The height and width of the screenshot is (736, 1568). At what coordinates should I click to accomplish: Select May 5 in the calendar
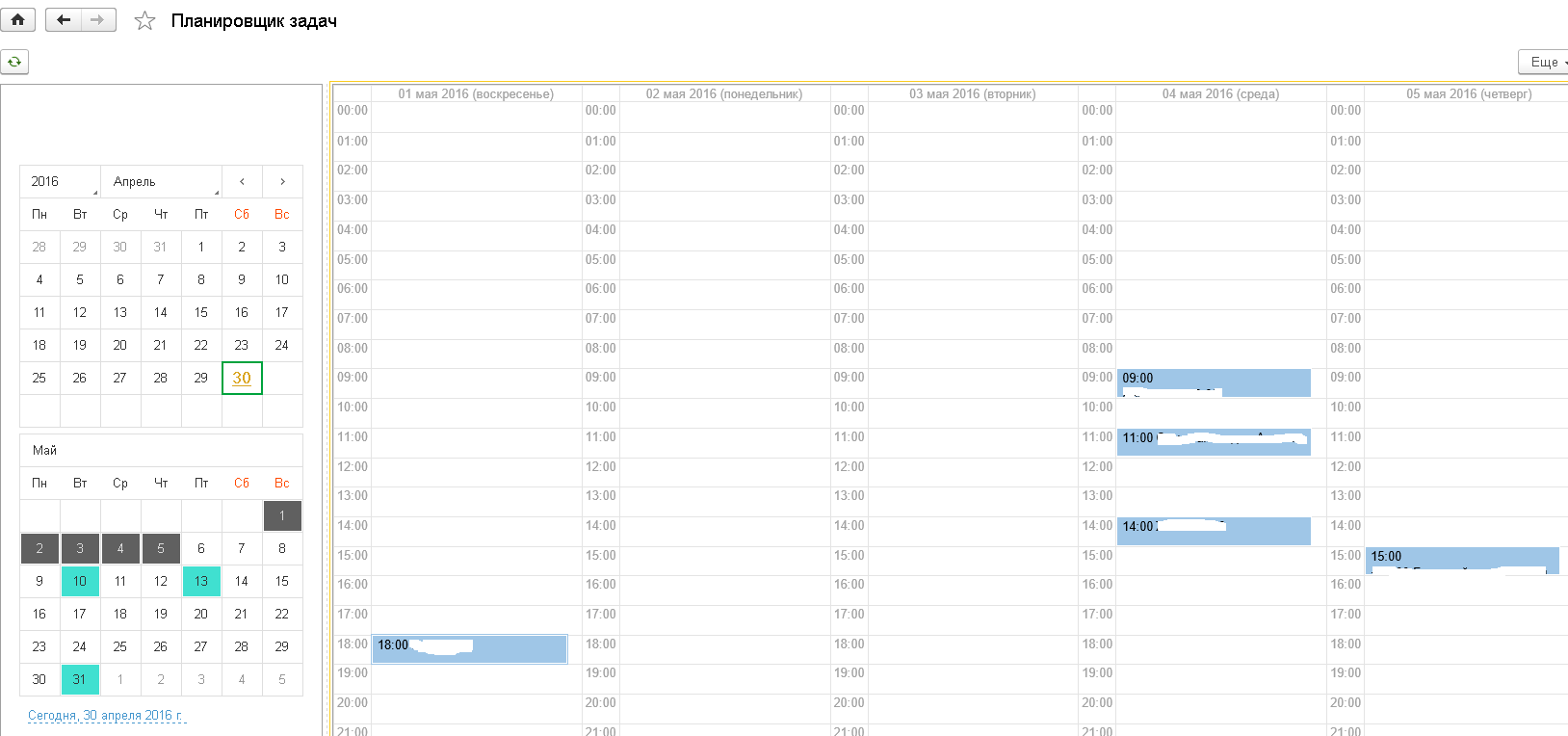161,548
